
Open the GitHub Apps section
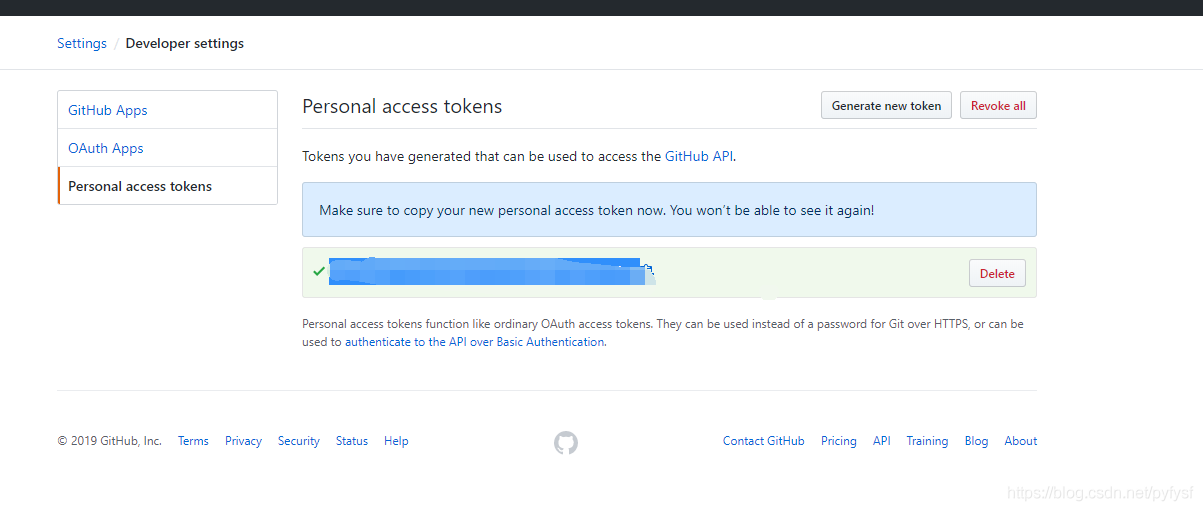click(x=108, y=110)
